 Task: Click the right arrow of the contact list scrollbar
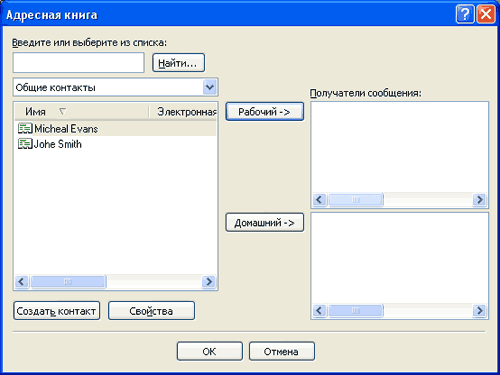click(209, 282)
